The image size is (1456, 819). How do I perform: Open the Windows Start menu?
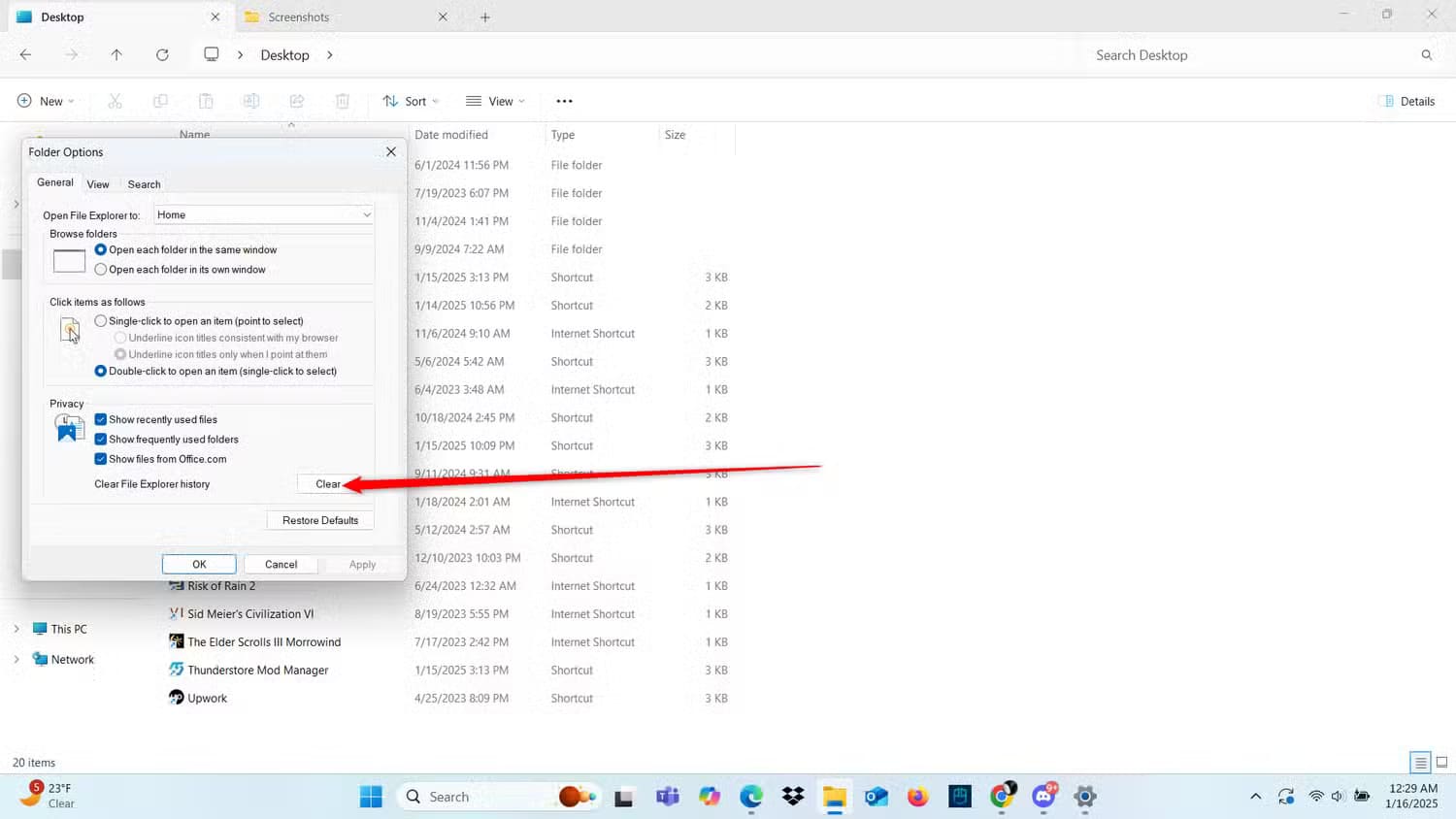point(371,797)
